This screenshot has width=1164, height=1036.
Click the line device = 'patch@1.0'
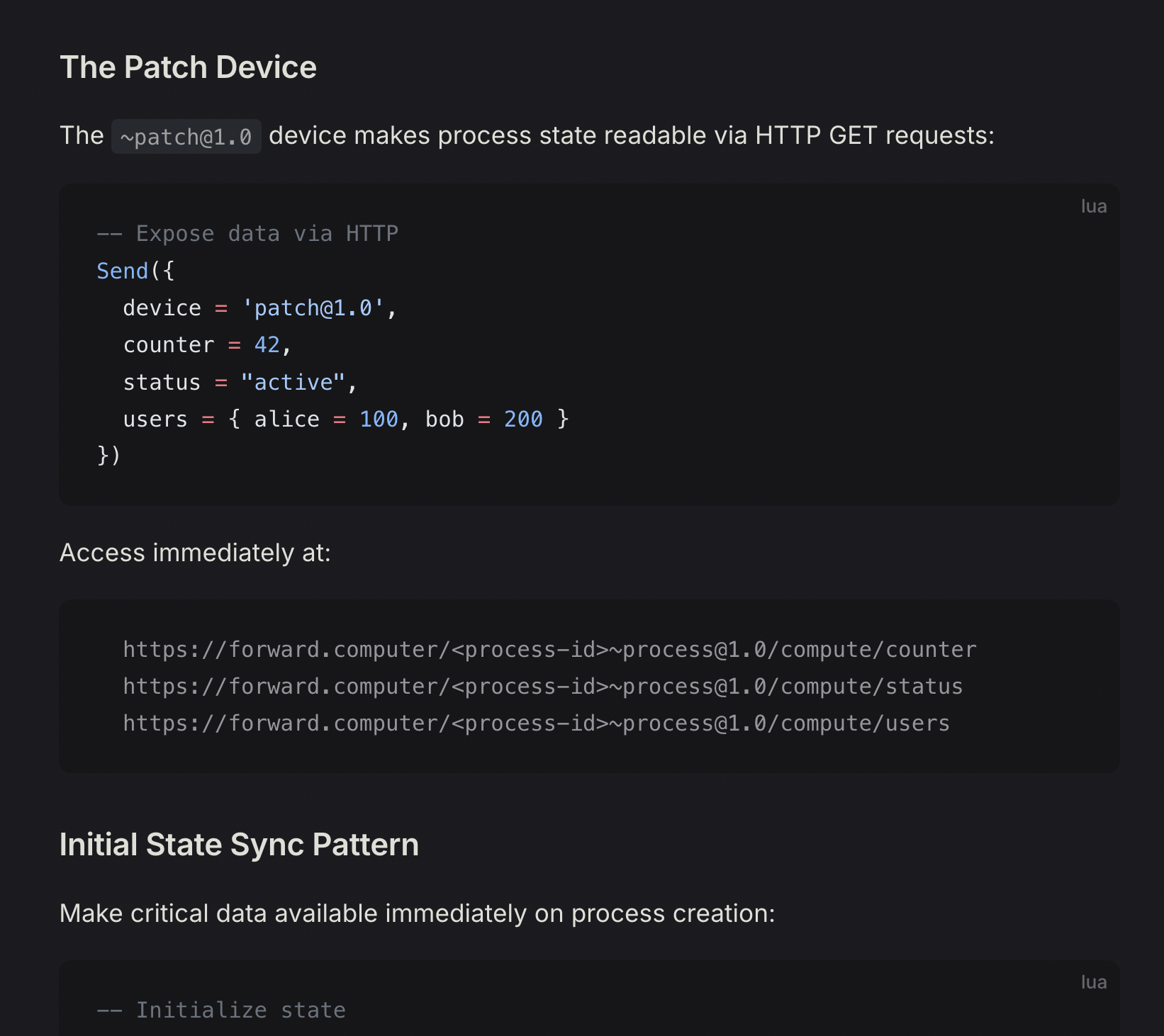click(259, 308)
